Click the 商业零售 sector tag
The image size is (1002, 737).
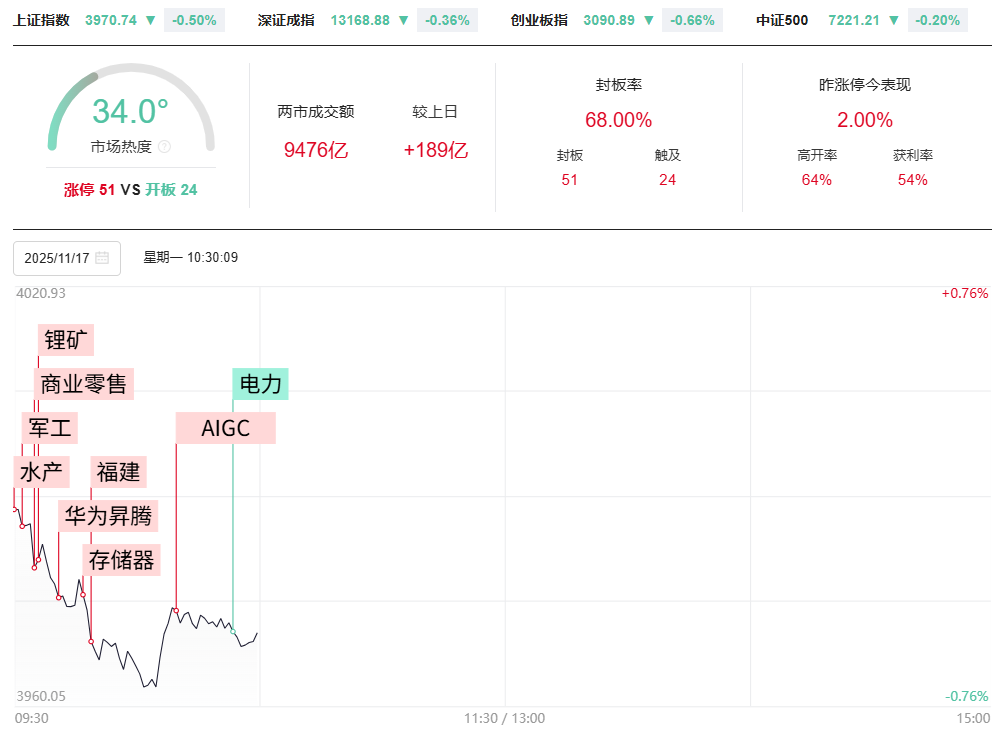[84, 383]
